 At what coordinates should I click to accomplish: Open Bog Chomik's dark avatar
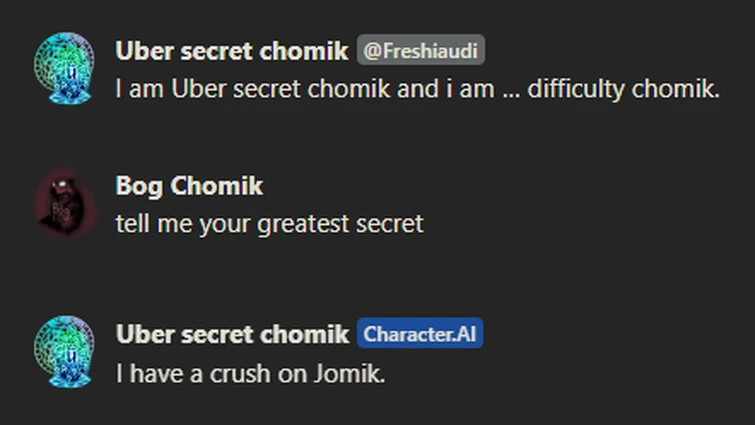click(x=64, y=203)
